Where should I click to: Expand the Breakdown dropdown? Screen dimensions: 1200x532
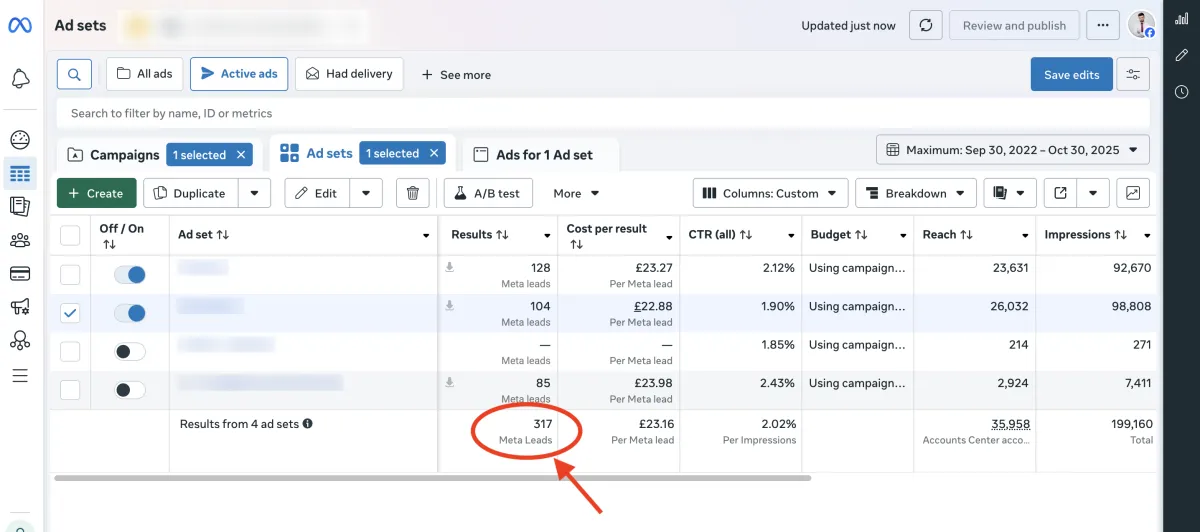(916, 193)
